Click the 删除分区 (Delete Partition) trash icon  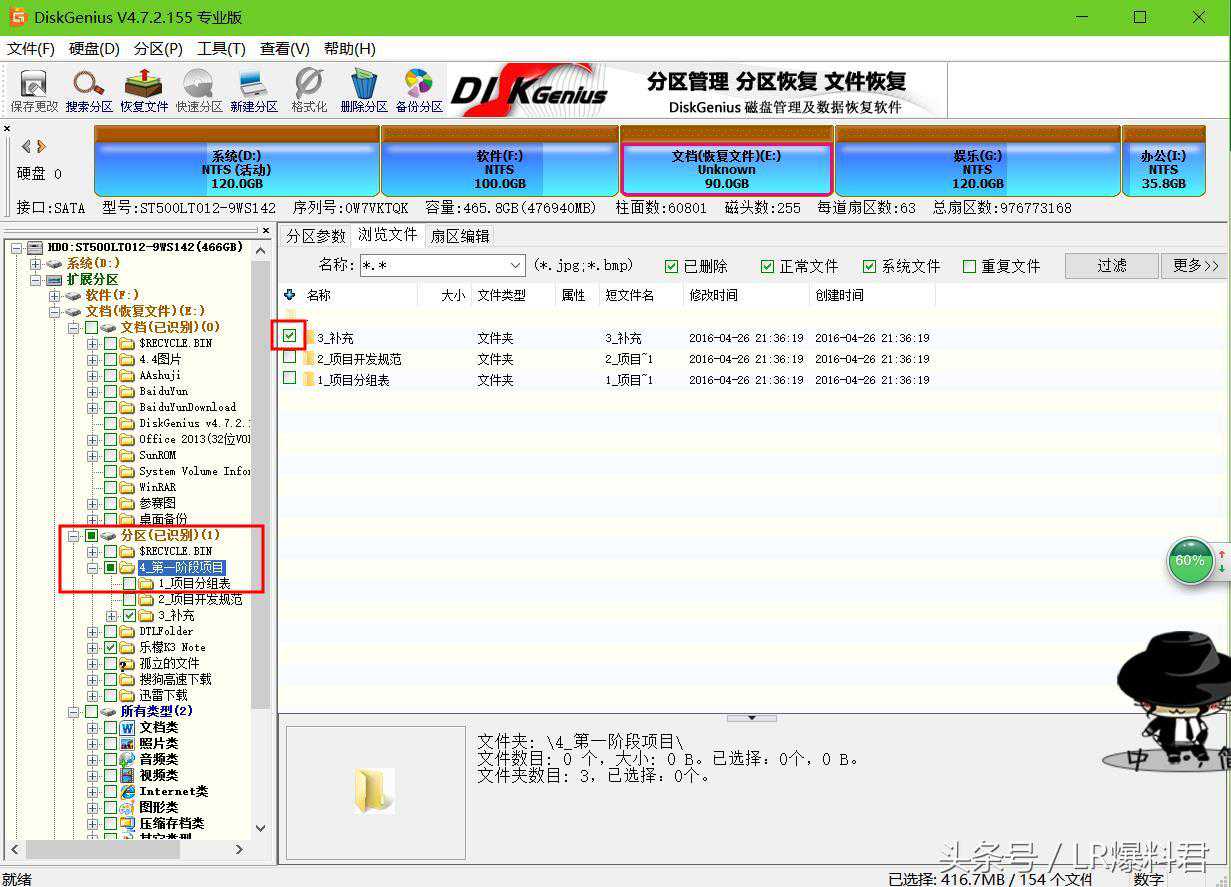point(363,90)
